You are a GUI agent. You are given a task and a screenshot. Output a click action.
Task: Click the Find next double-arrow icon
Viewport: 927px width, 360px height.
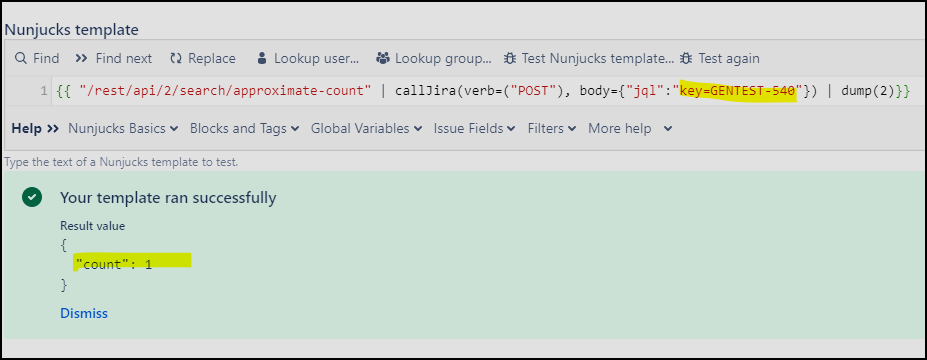tap(82, 59)
